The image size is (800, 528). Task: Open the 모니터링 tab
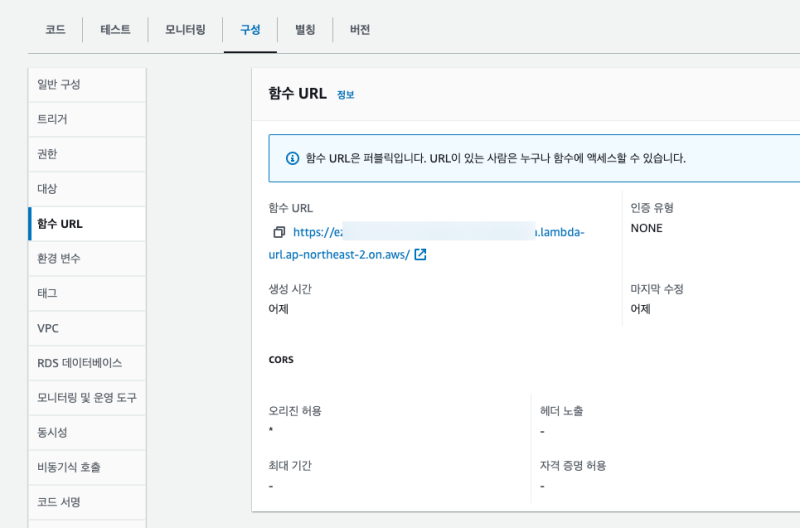click(185, 30)
